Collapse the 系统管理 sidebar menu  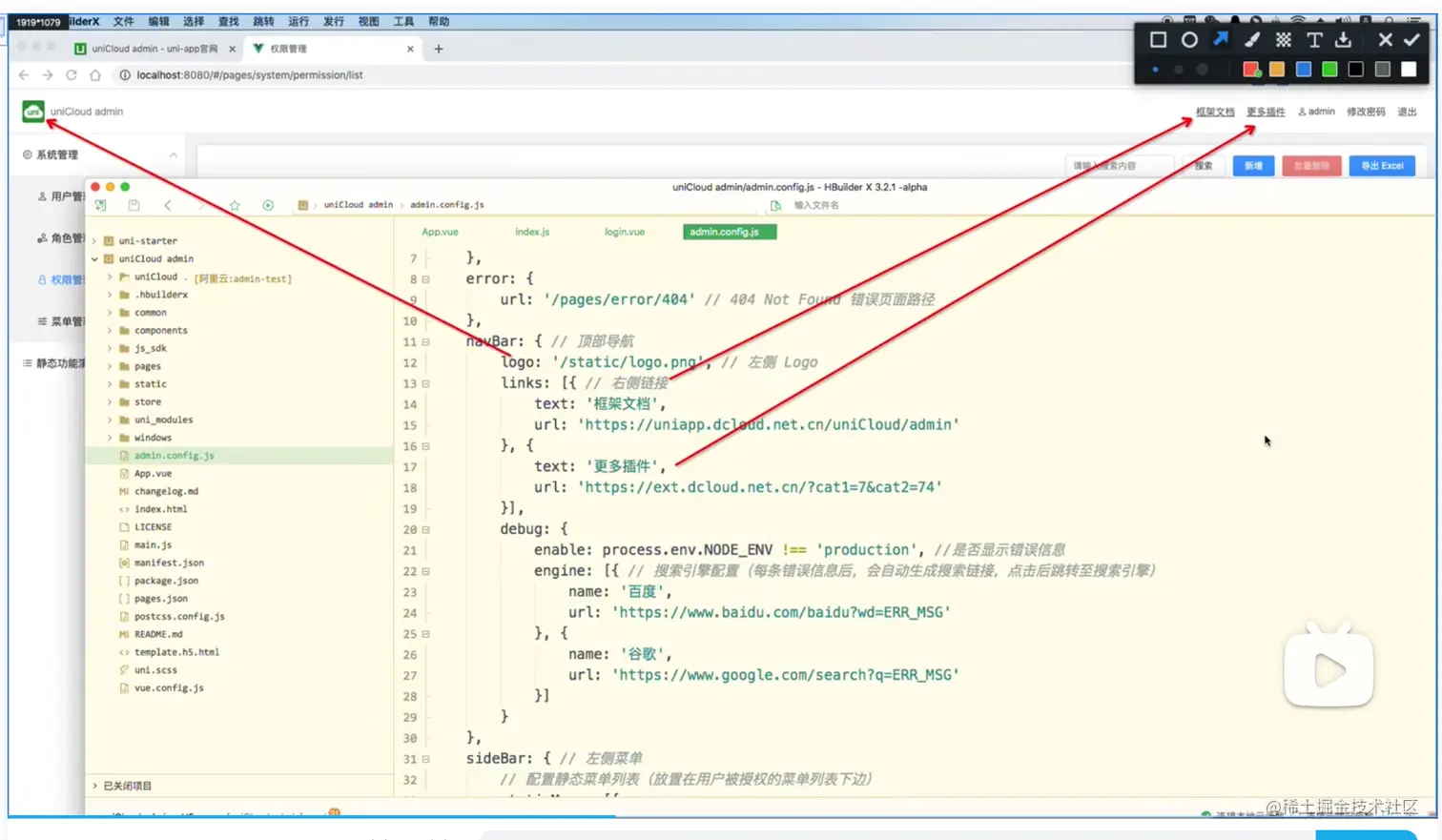[174, 154]
